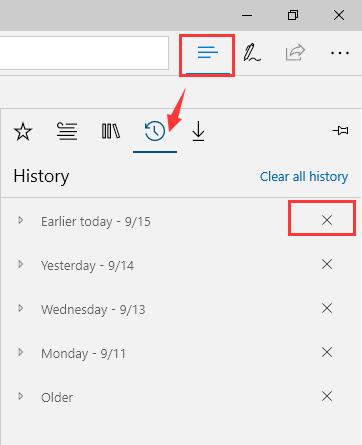
Task: Click Clear all history link
Action: (304, 176)
